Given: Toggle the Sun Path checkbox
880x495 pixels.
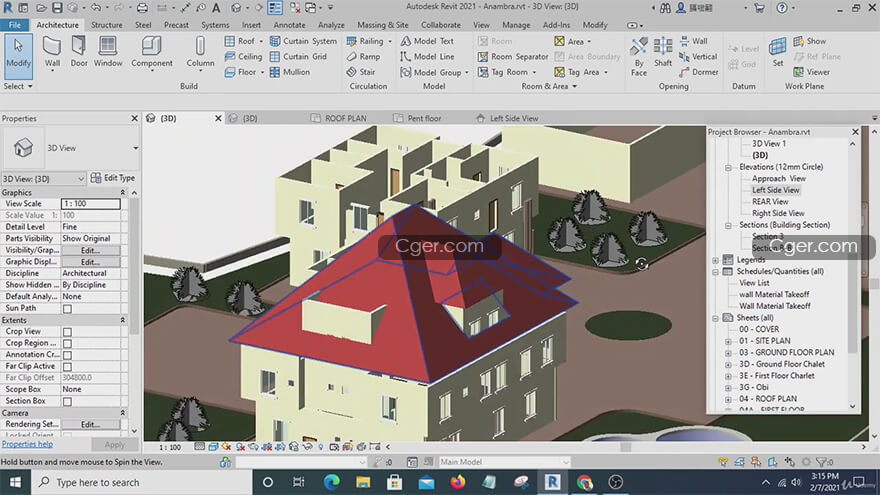Looking at the screenshot, I should [67, 309].
